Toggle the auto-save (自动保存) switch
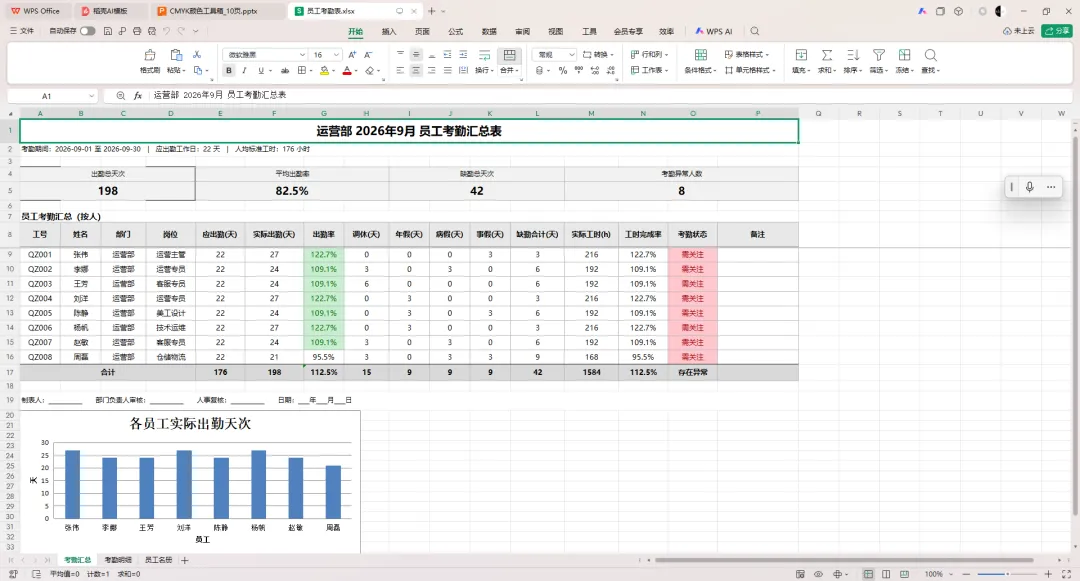The height and width of the screenshot is (581, 1080). (87, 31)
